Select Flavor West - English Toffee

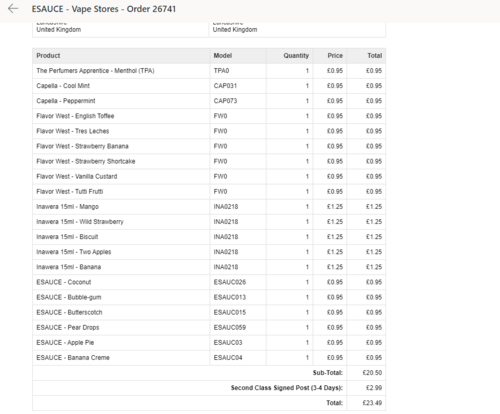75,116
